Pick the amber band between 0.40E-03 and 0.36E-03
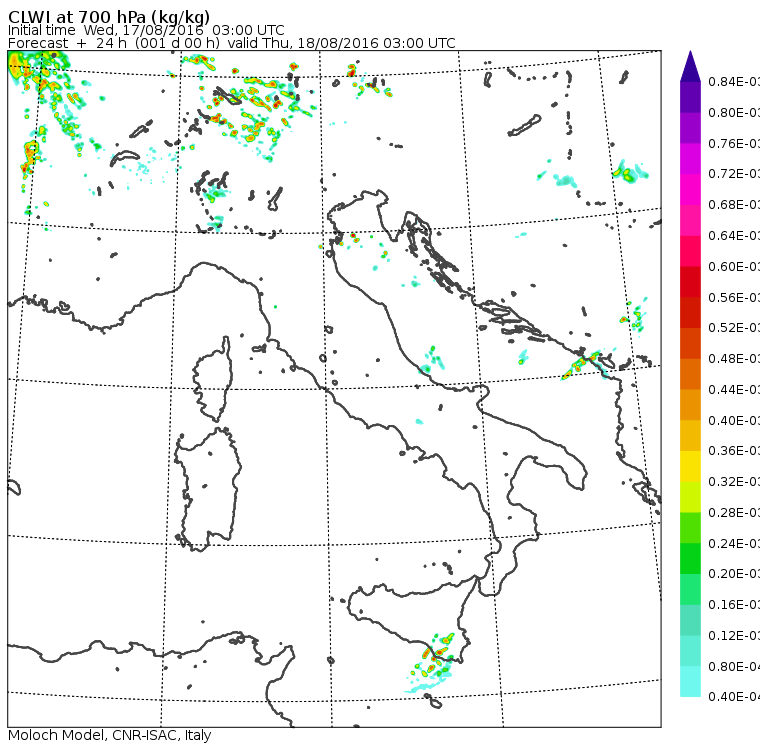The height and width of the screenshot is (749, 760). tap(690, 436)
